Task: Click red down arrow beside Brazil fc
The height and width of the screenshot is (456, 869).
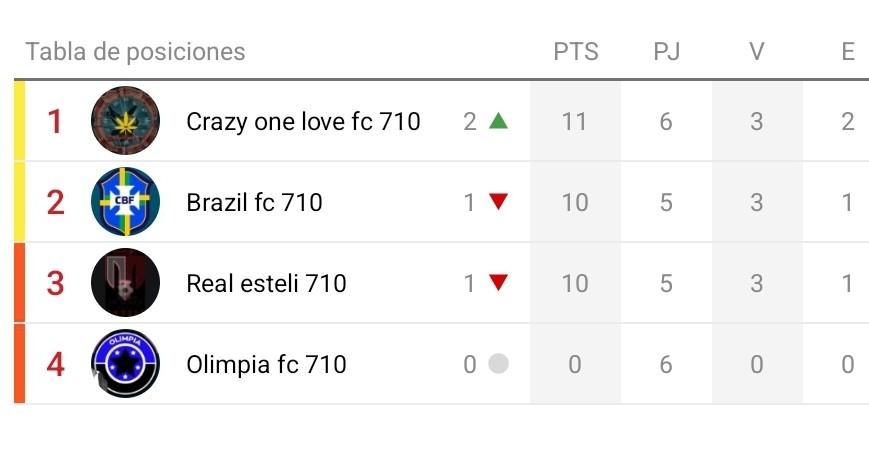Action: pyautogui.click(x=498, y=202)
